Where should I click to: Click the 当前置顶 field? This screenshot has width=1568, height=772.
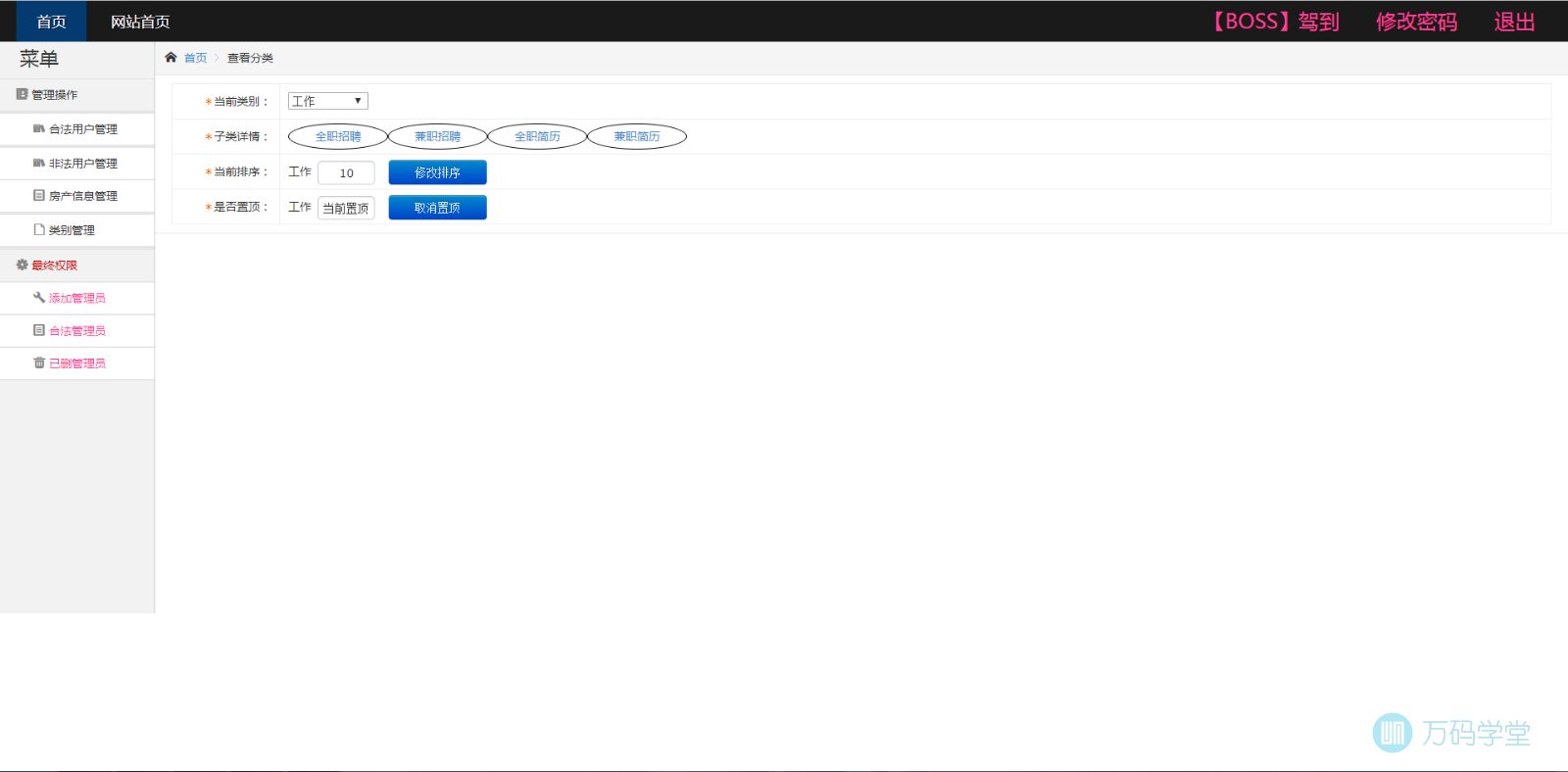[346, 208]
